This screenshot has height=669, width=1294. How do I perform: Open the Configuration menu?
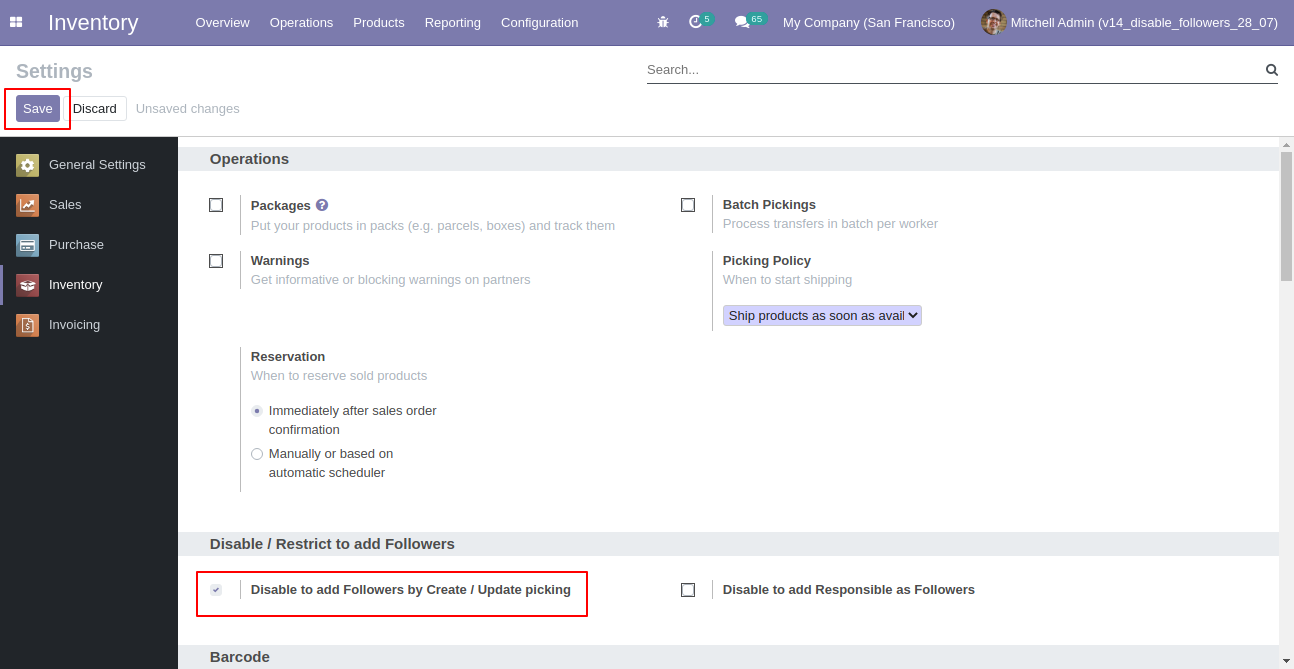pyautogui.click(x=539, y=22)
